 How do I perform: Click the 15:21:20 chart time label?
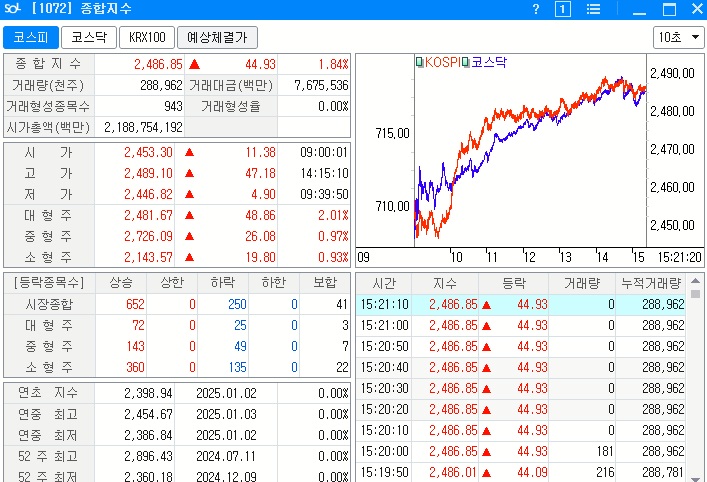click(x=679, y=257)
